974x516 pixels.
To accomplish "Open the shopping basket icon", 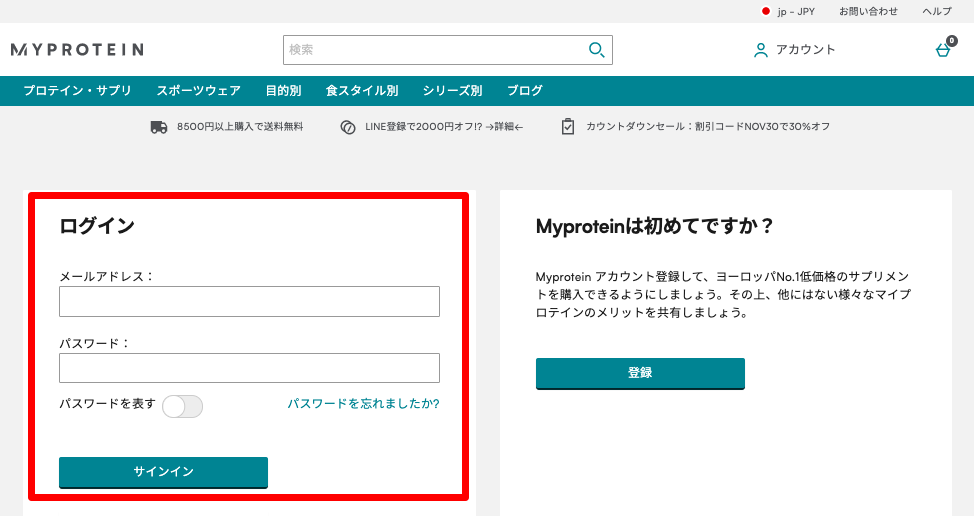I will pos(943,50).
